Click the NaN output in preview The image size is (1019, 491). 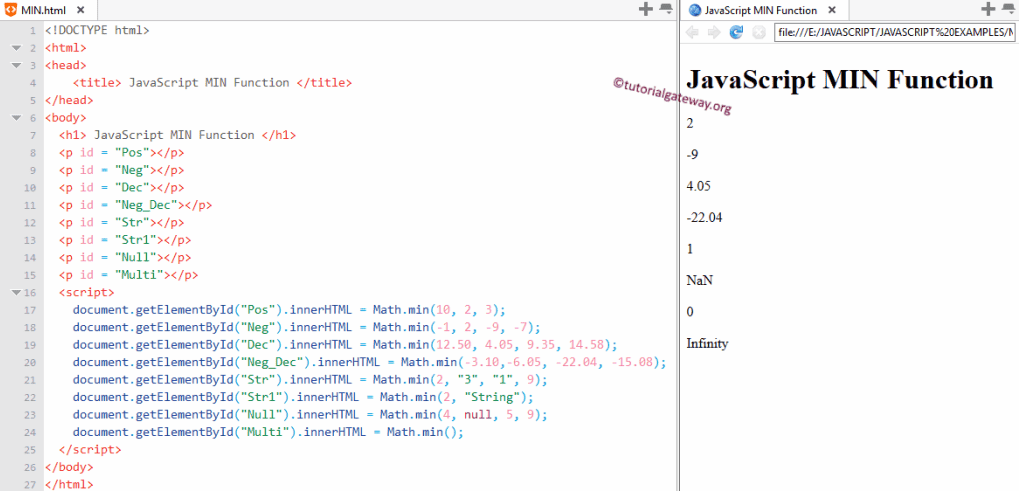tap(699, 281)
